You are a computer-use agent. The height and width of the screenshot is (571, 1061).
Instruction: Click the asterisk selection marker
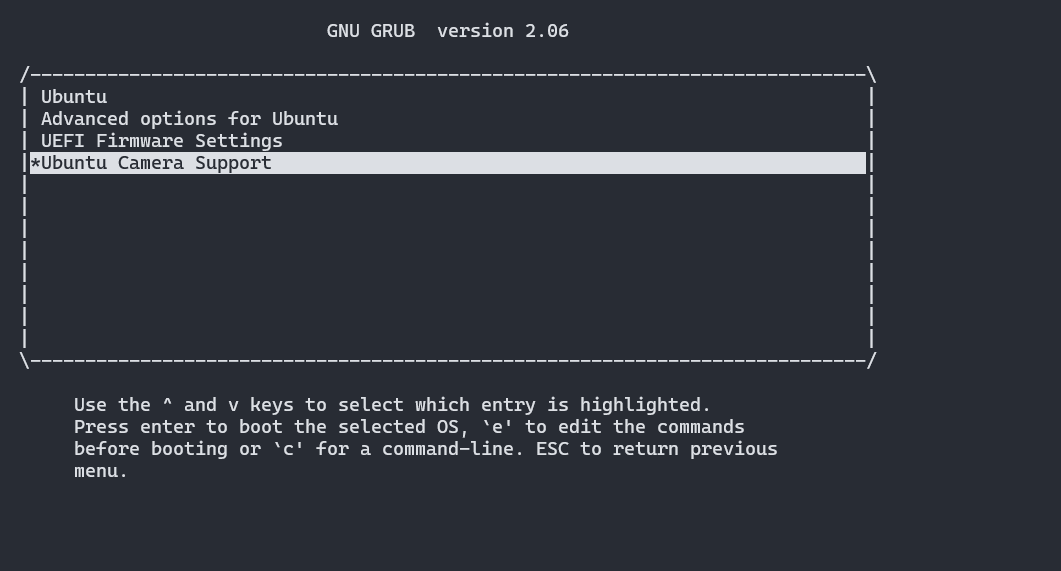click(36, 163)
